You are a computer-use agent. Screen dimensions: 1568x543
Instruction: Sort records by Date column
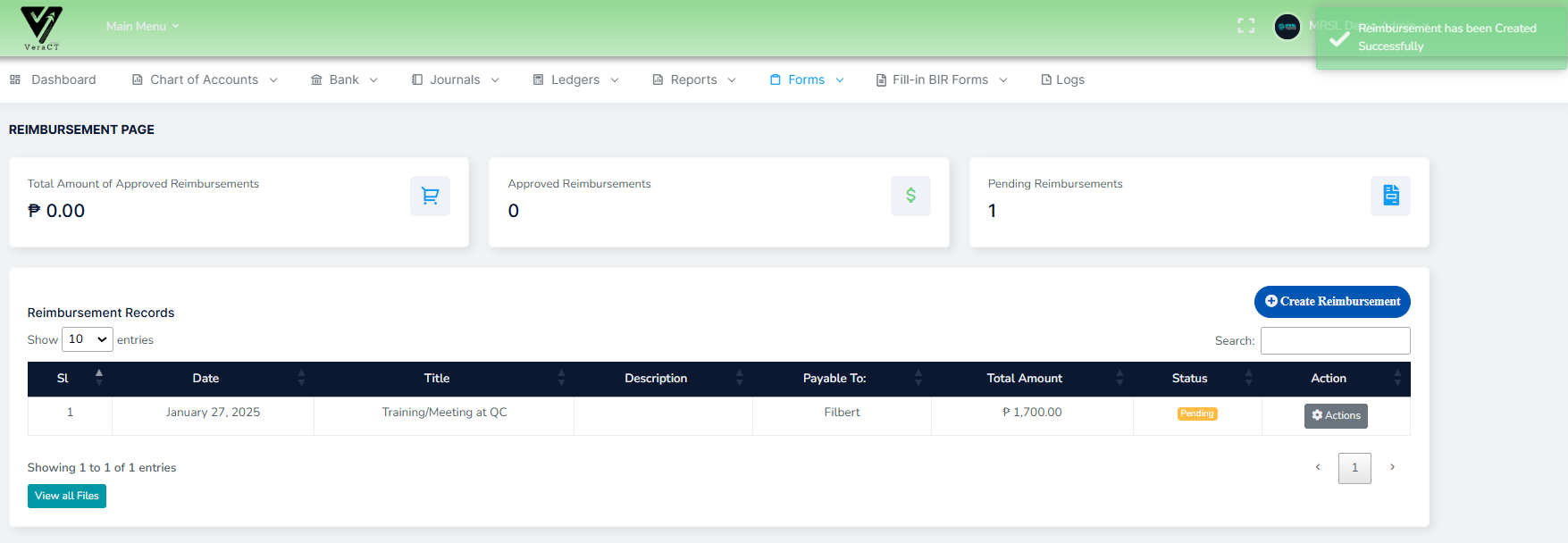[x=205, y=379]
